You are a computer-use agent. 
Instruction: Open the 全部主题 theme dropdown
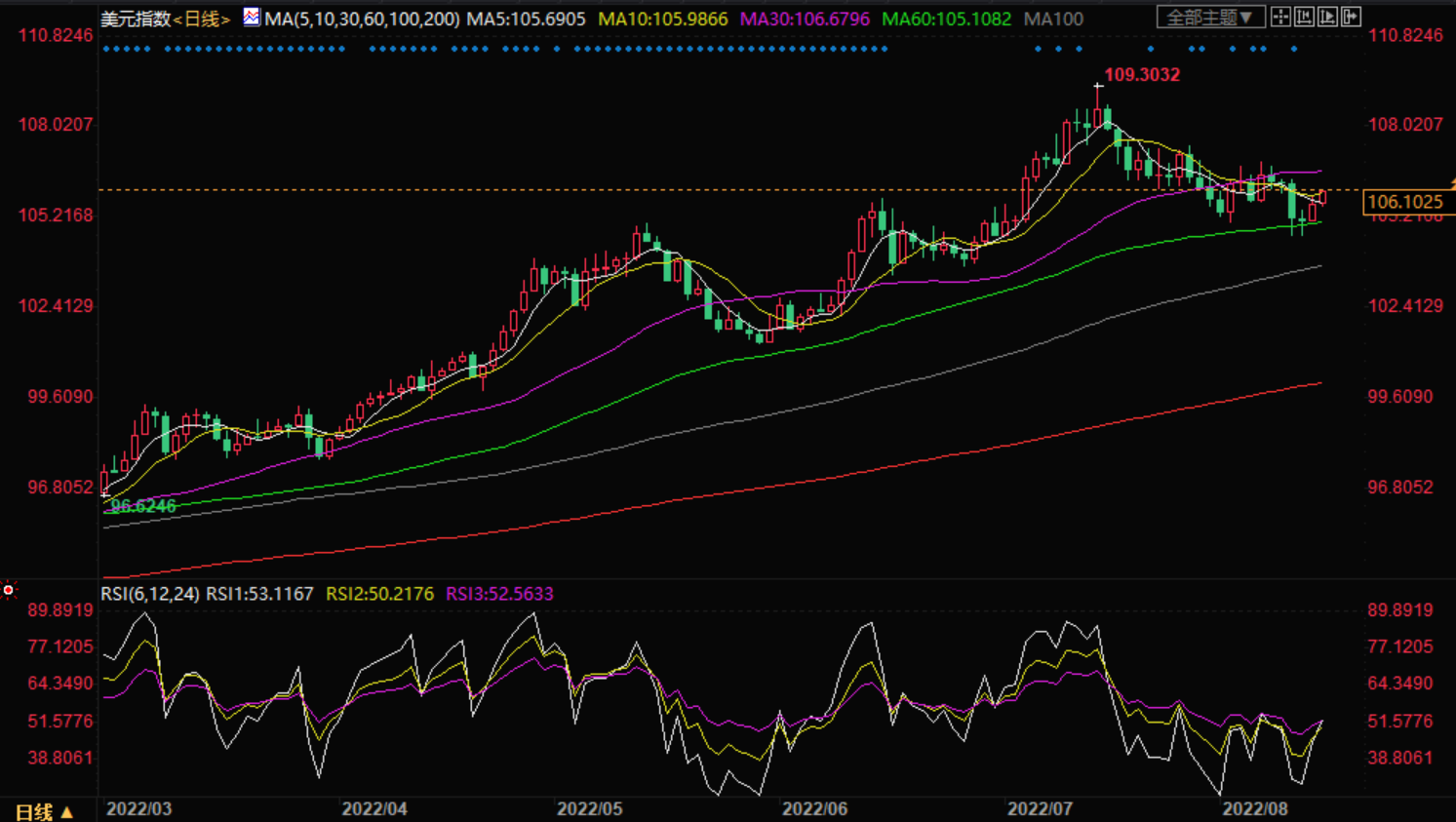click(x=1210, y=18)
